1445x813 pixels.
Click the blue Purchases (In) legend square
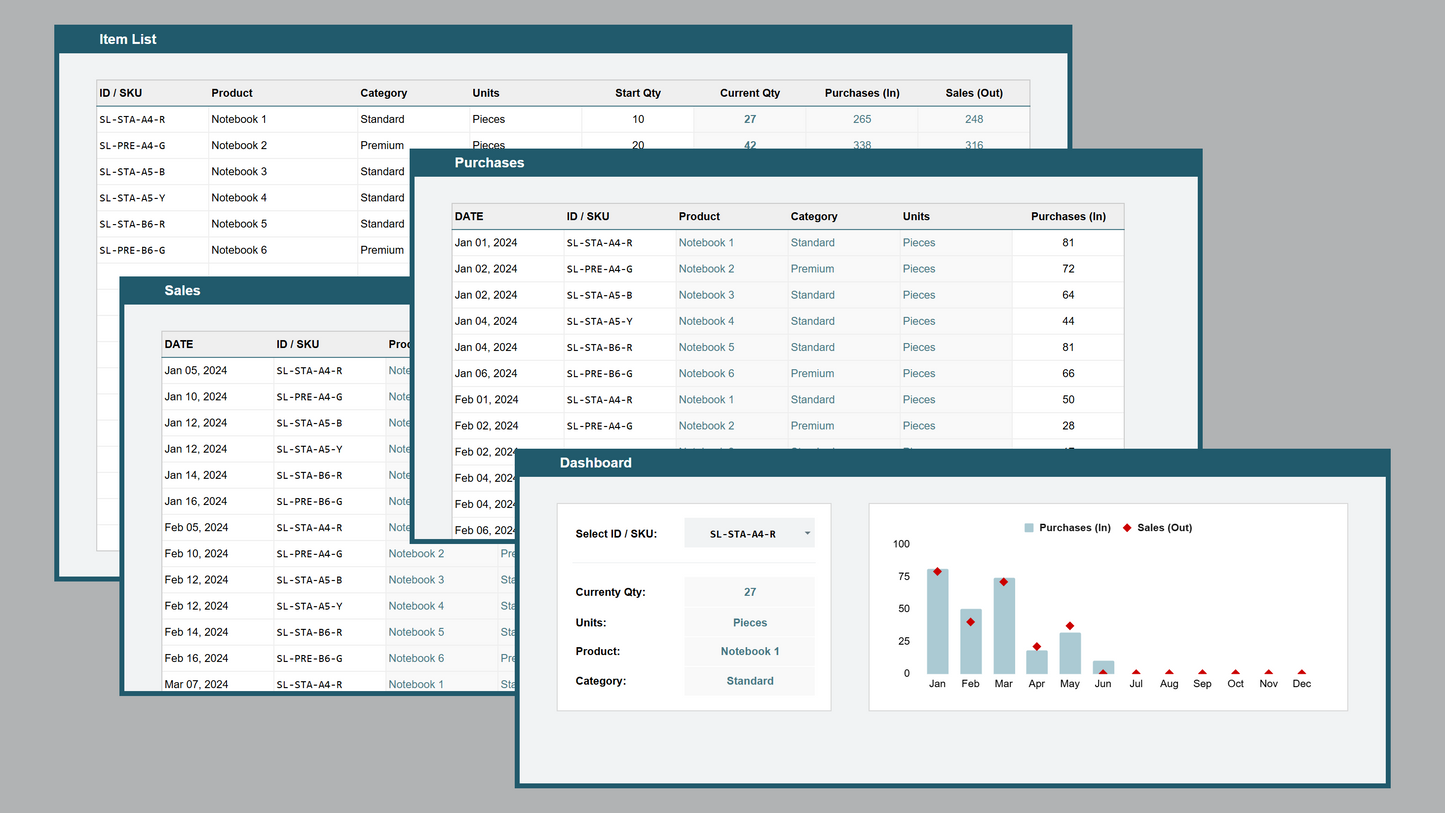click(x=1028, y=528)
